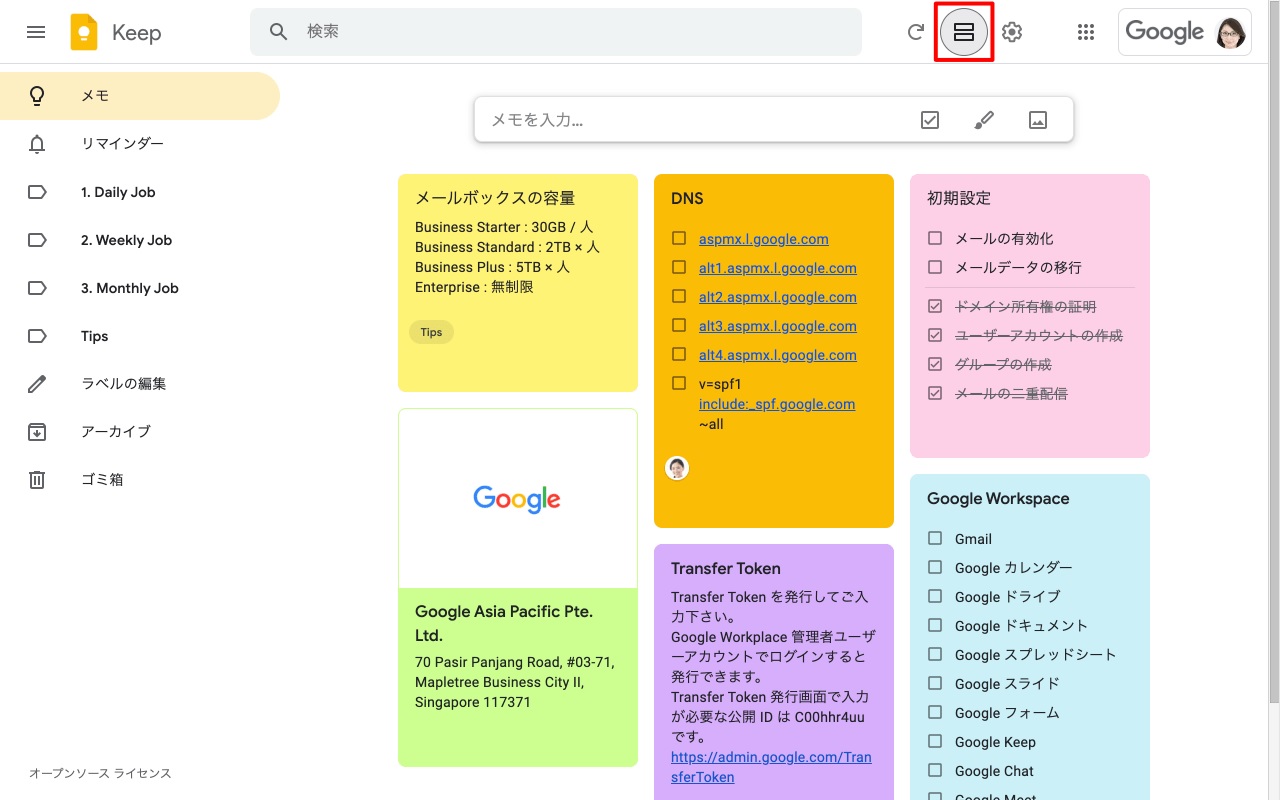Image resolution: width=1280 pixels, height=800 pixels.
Task: Check the v=spf1 checkbox
Action: click(x=679, y=384)
